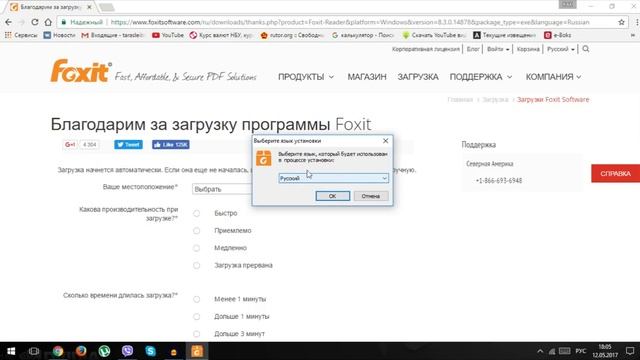Click the red СПРАВКА button
The width and height of the screenshot is (640, 360).
(x=616, y=173)
